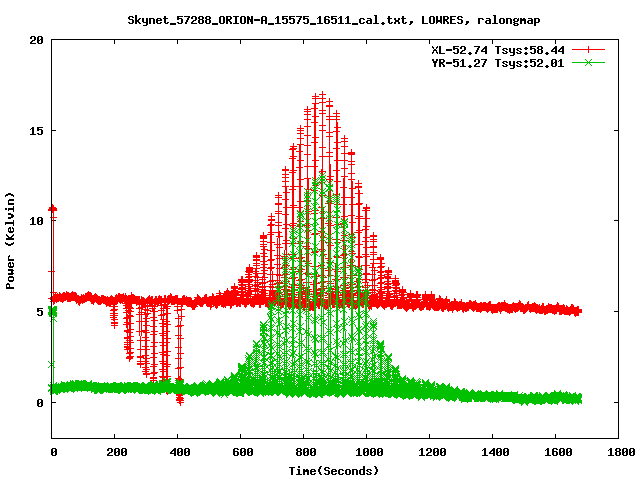Image resolution: width=640 pixels, height=480 pixels.
Task: Click the x-axis tick label '800'
Action: click(306, 452)
